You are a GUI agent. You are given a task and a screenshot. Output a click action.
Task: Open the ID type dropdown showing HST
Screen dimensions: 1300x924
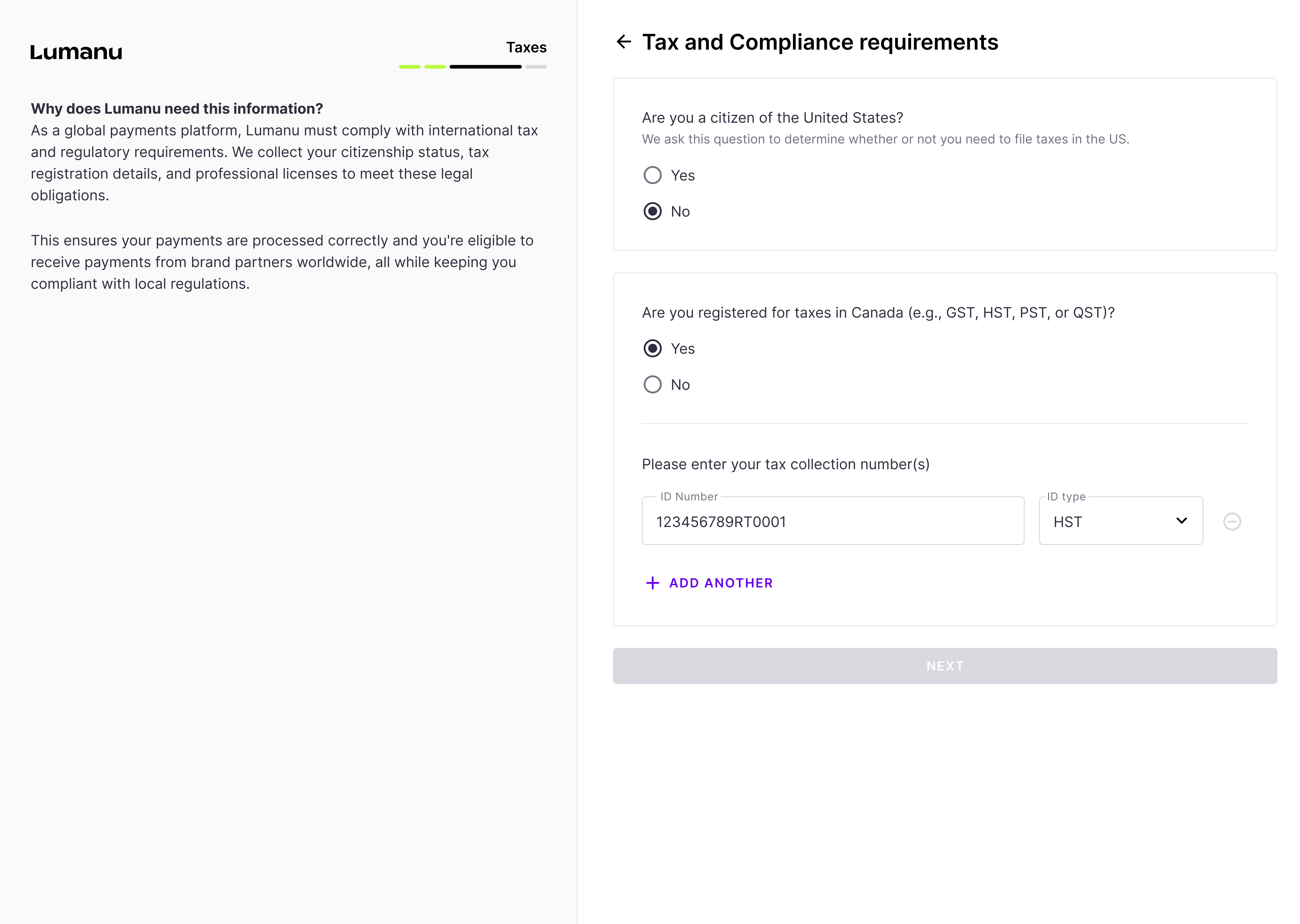pos(1120,522)
